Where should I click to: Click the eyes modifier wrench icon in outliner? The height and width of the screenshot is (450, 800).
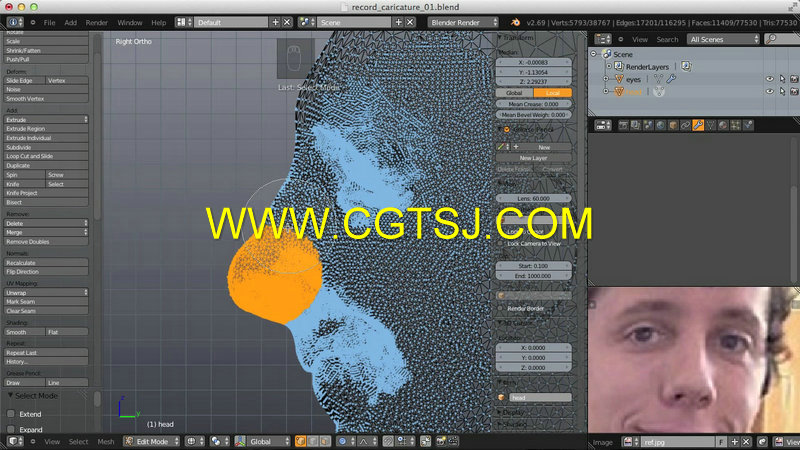(x=671, y=79)
